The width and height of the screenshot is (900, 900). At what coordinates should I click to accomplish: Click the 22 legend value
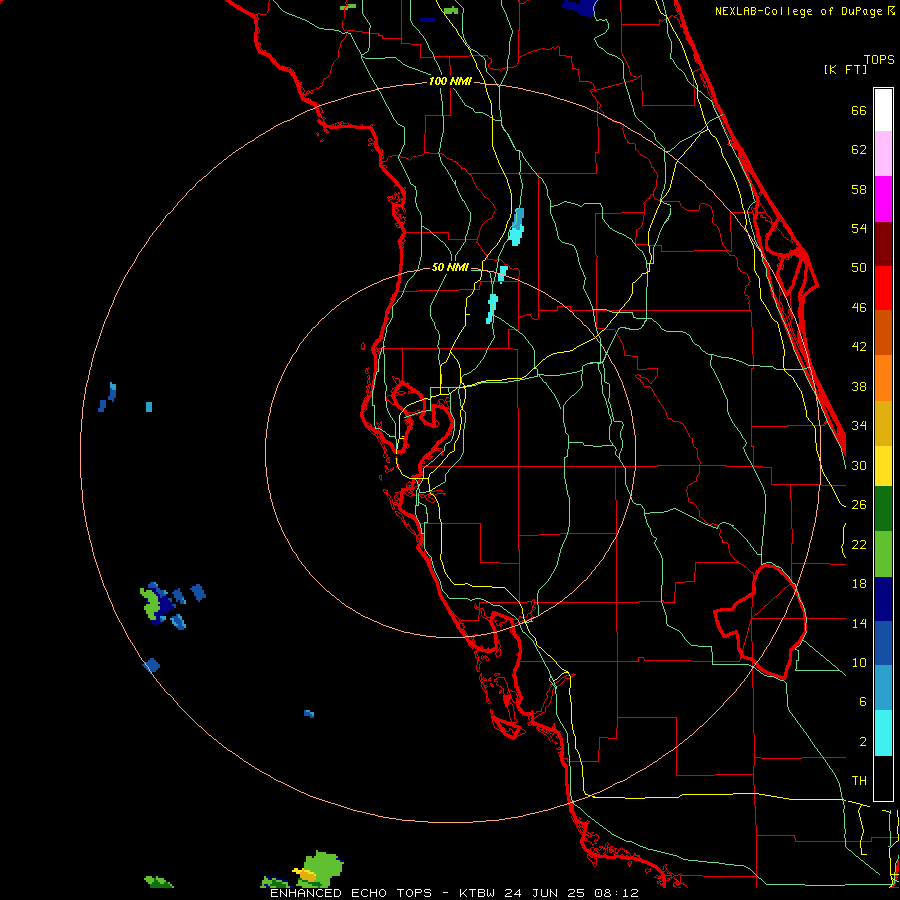tap(859, 544)
